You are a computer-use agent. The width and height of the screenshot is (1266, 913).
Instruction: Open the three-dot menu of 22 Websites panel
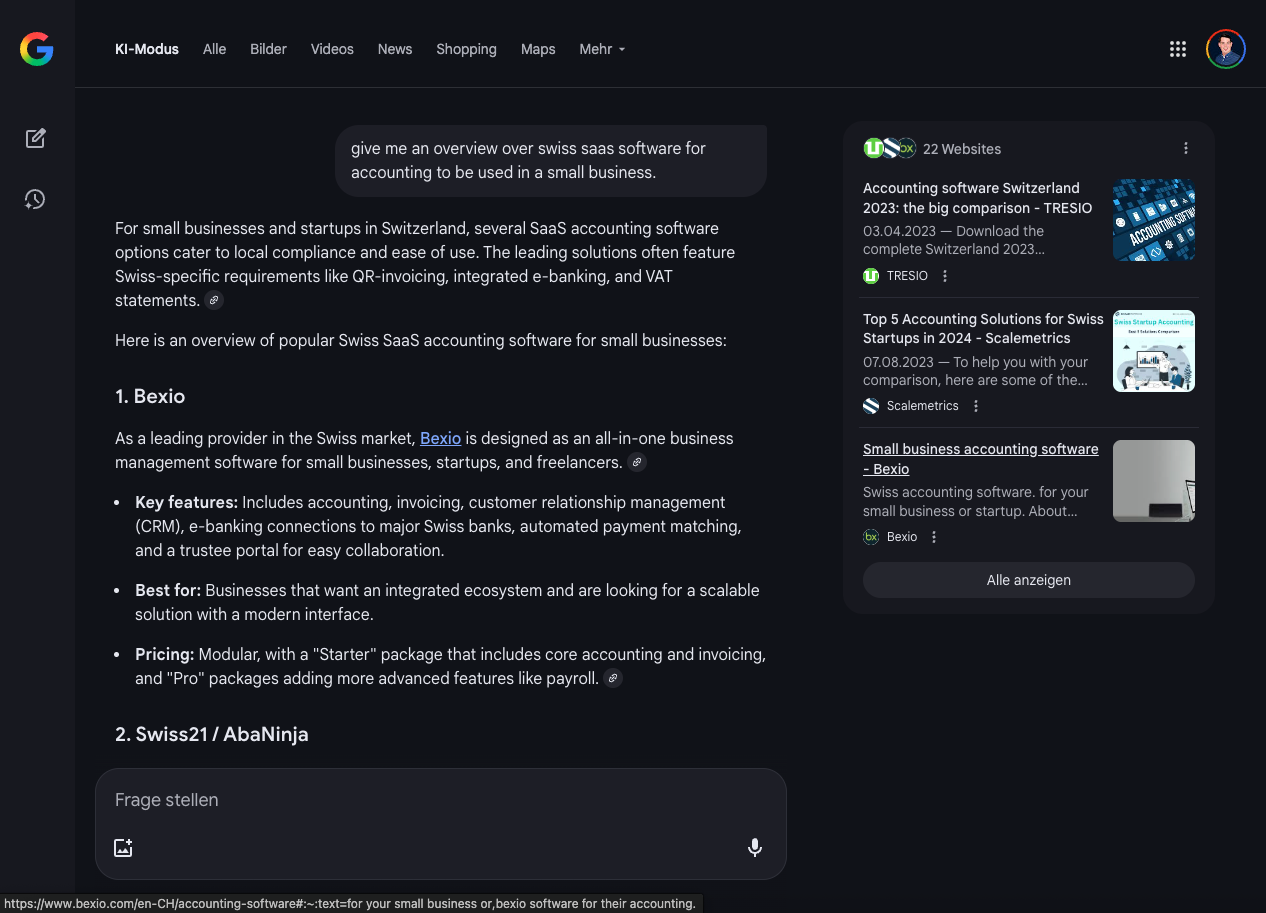1186,148
